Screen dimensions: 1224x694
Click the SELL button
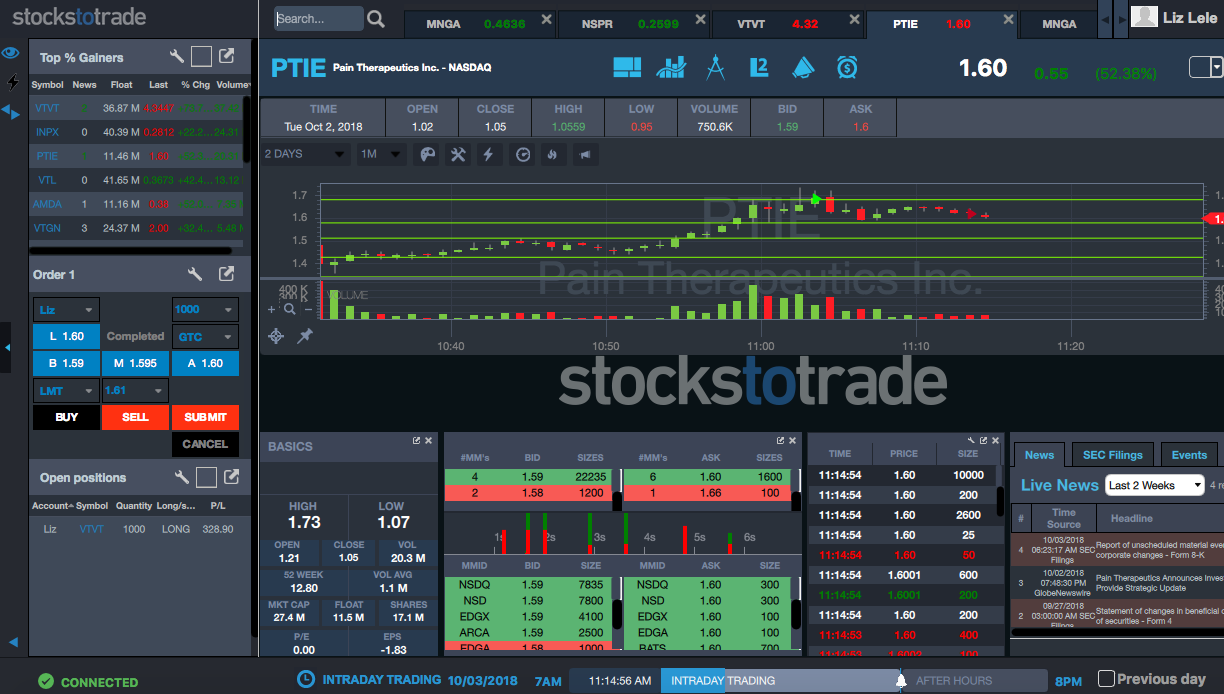135,417
